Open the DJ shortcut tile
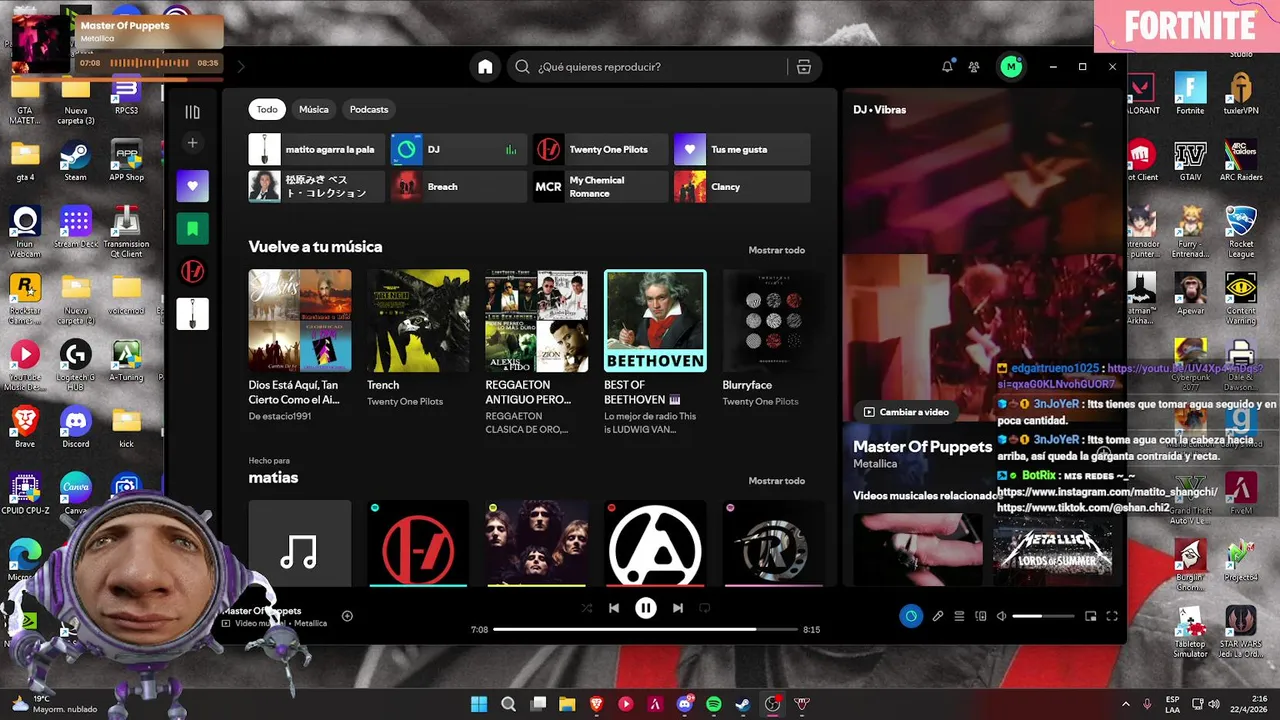Screen dimensions: 1280x720 pos(459,150)
